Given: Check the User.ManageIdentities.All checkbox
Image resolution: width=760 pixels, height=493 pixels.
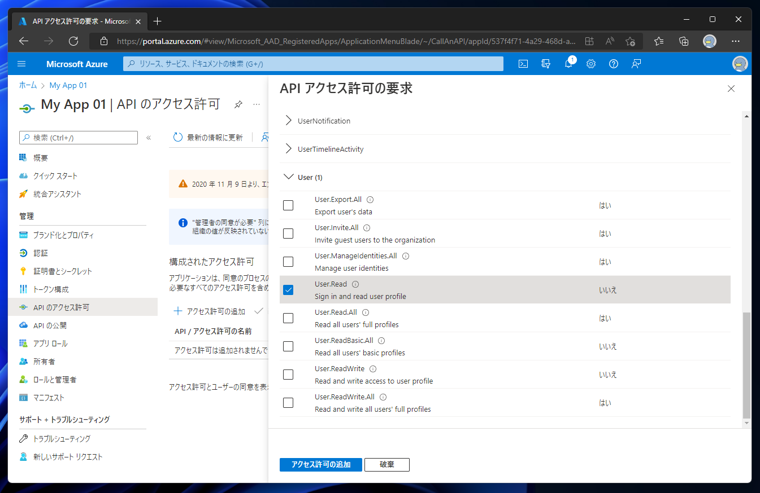Looking at the screenshot, I should tap(288, 262).
